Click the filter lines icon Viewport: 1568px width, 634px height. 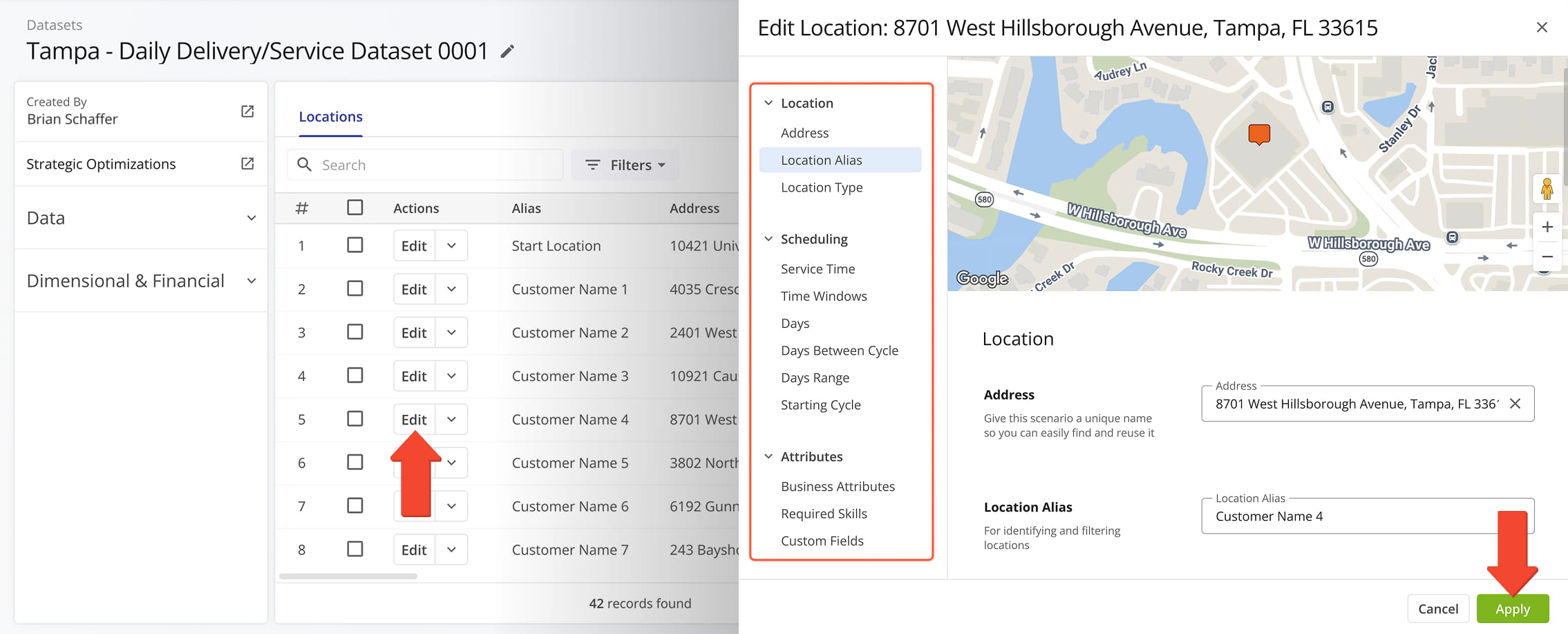click(592, 165)
